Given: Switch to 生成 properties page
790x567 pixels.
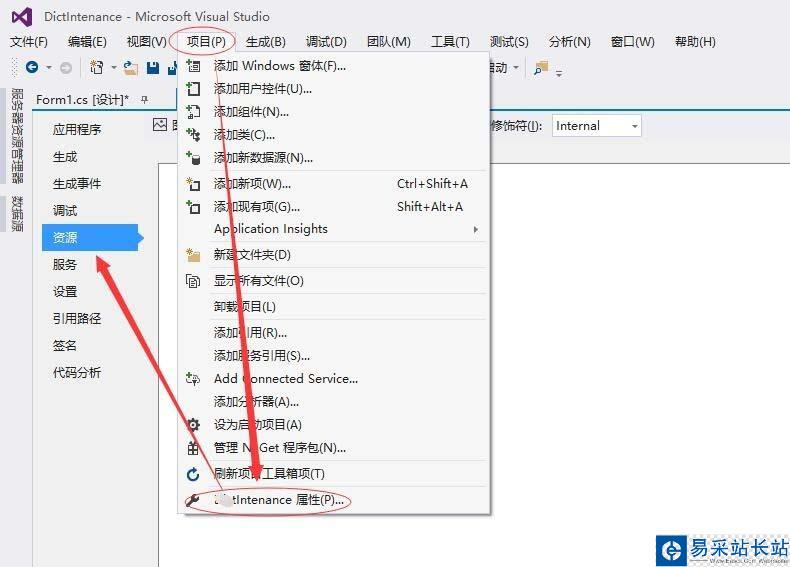Looking at the screenshot, I should pyautogui.click(x=65, y=157).
